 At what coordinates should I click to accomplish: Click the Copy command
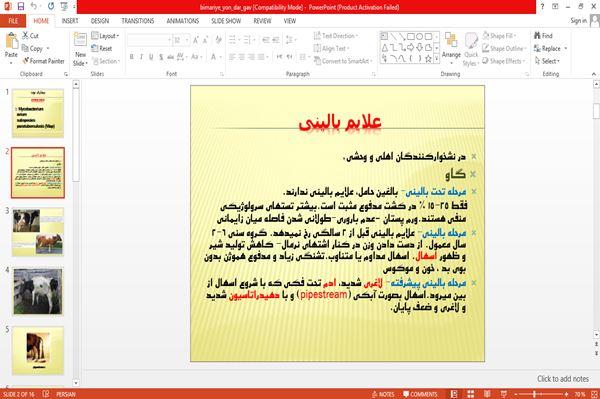point(32,49)
